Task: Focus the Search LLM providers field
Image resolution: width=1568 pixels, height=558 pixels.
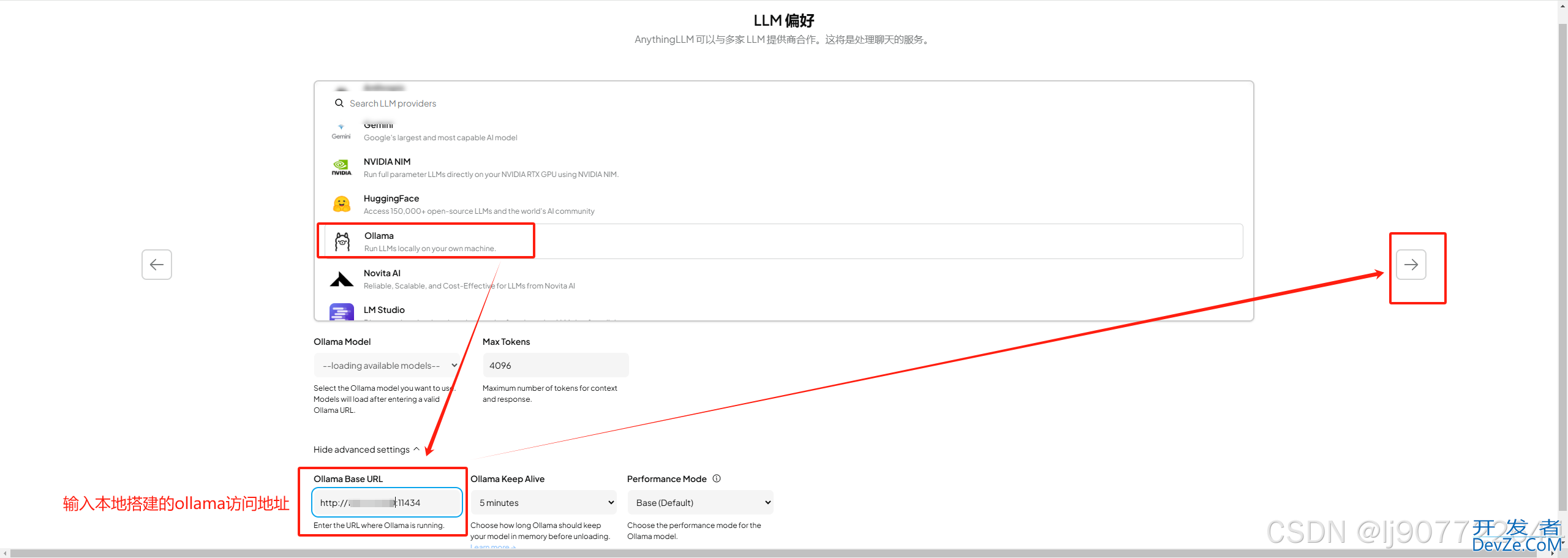Action: tap(784, 103)
